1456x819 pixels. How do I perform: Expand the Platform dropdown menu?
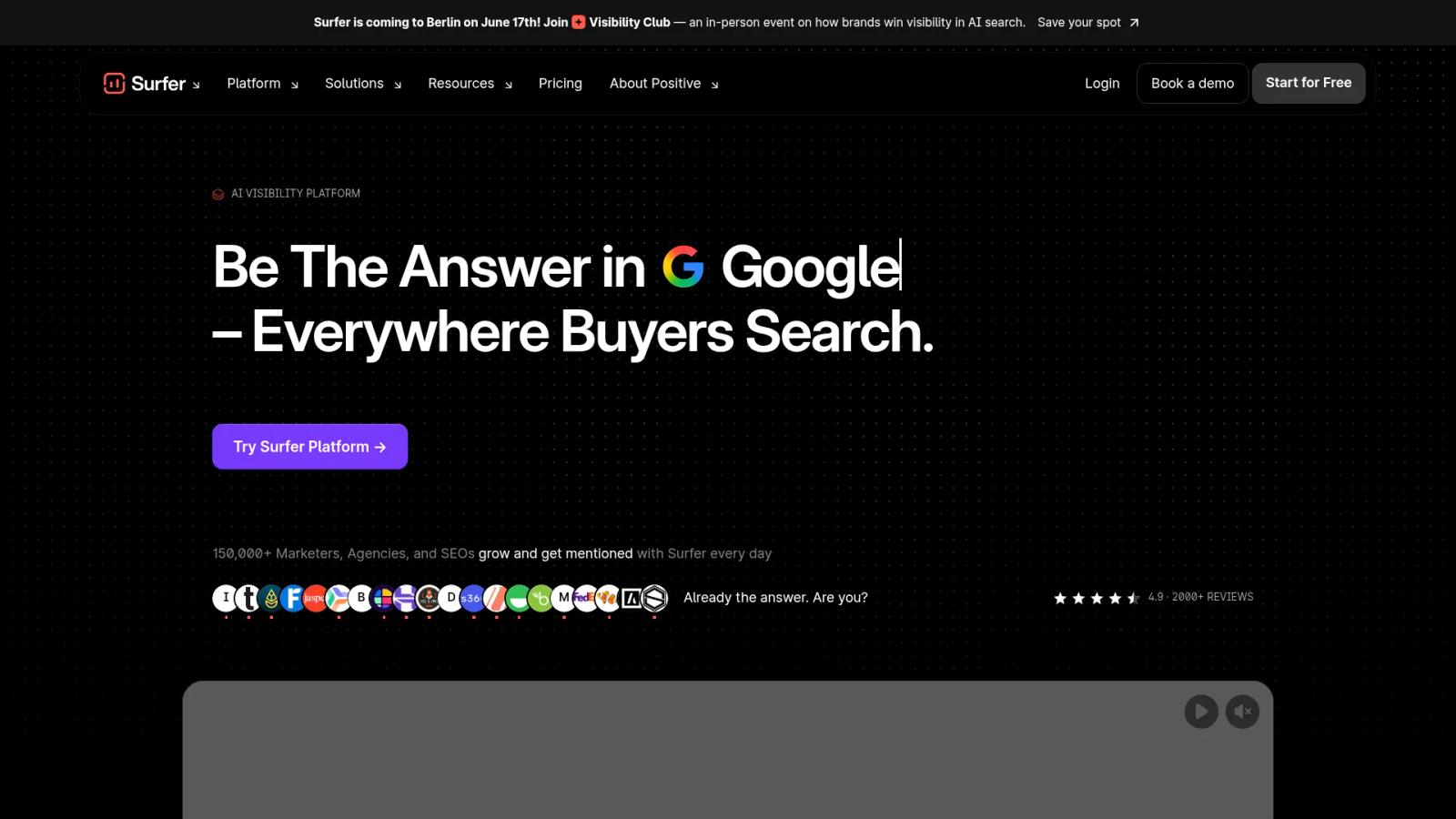[x=262, y=83]
